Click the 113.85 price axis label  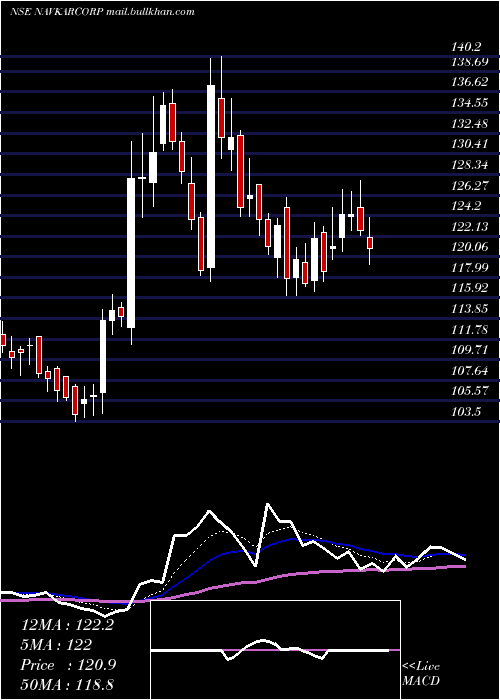pos(470,308)
